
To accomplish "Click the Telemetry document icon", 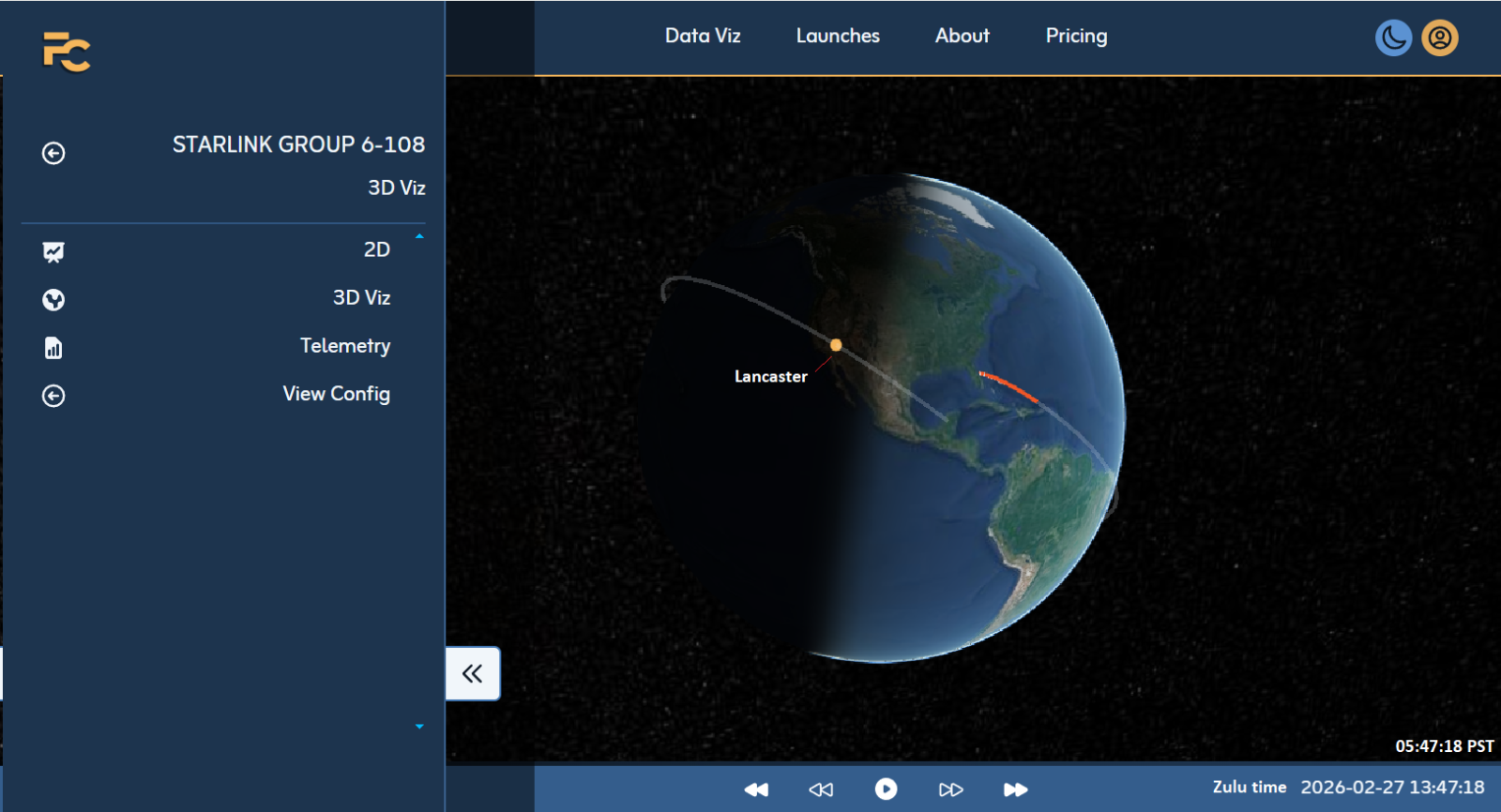I will pyautogui.click(x=53, y=348).
